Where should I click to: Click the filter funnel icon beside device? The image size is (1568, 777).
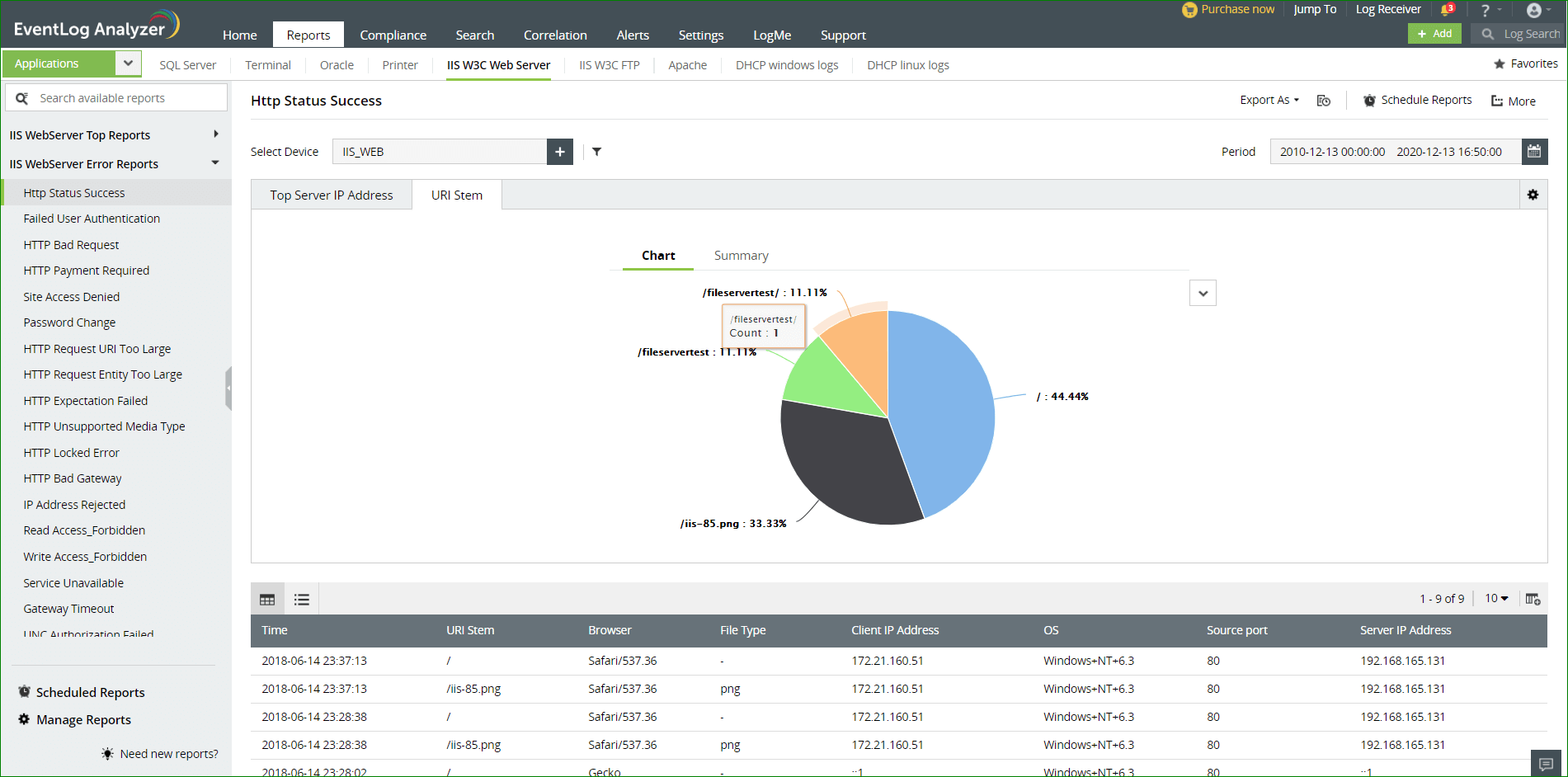pos(596,152)
